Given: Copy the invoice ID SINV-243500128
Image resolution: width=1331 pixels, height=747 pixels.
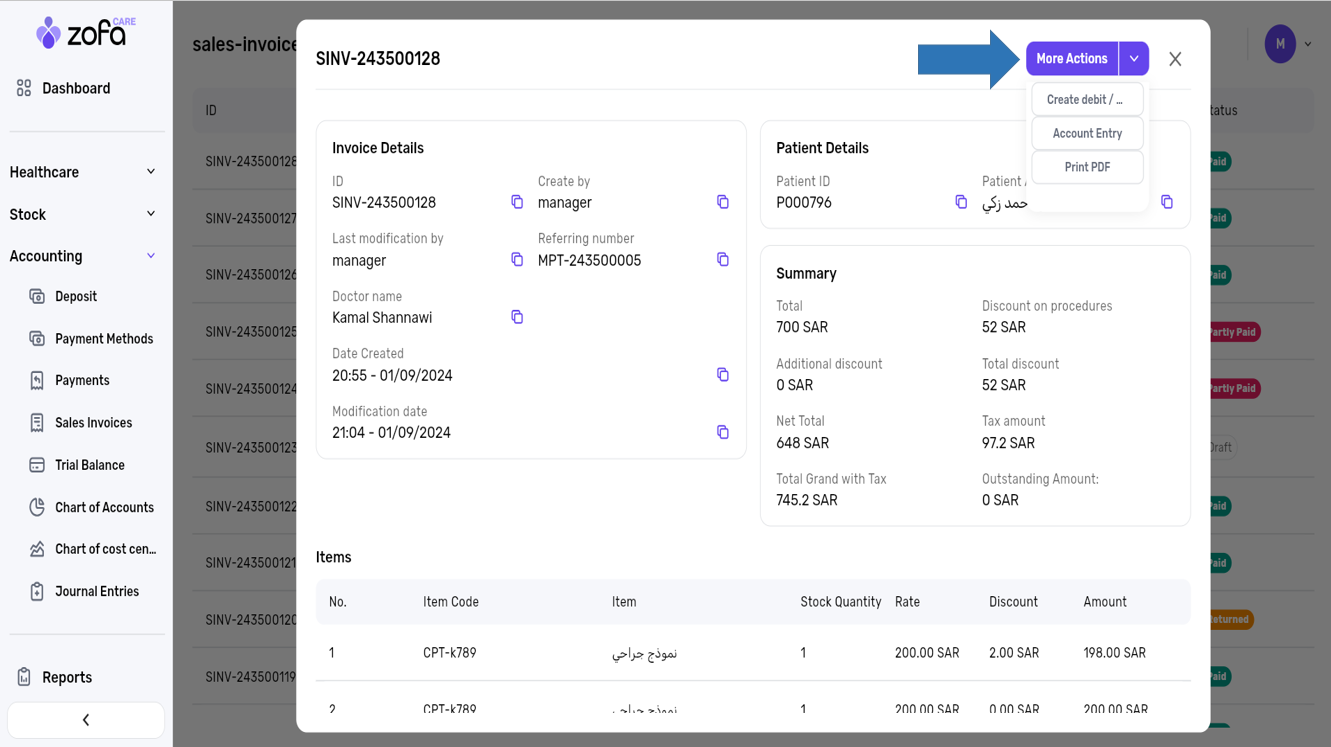Looking at the screenshot, I should (x=517, y=202).
